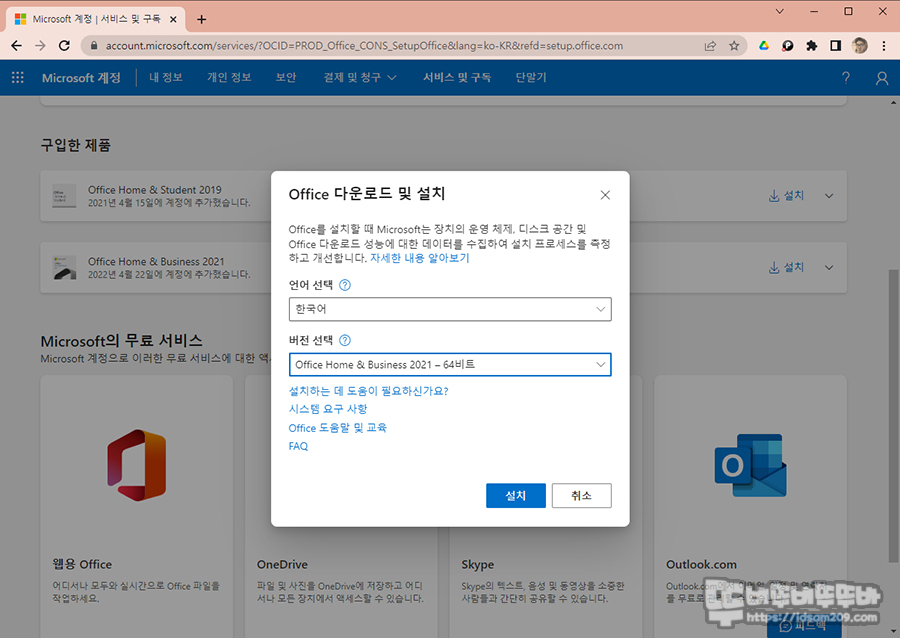The image size is (900, 638).
Task: Toggle the browser side panel icon
Action: [835, 46]
